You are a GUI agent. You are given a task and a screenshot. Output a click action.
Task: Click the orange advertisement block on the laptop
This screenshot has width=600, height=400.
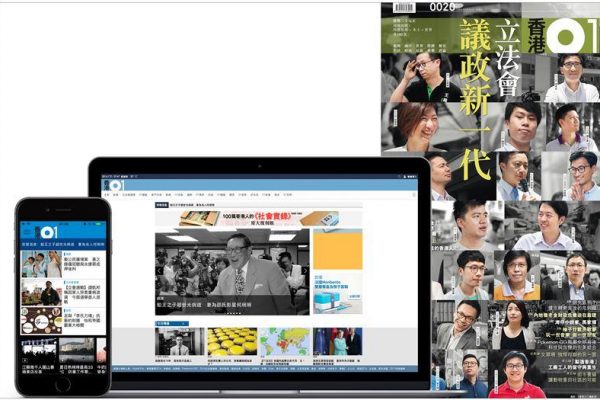338,251
